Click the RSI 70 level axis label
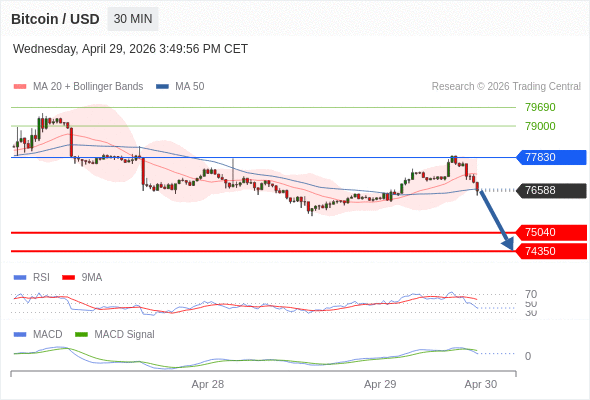 pos(531,294)
